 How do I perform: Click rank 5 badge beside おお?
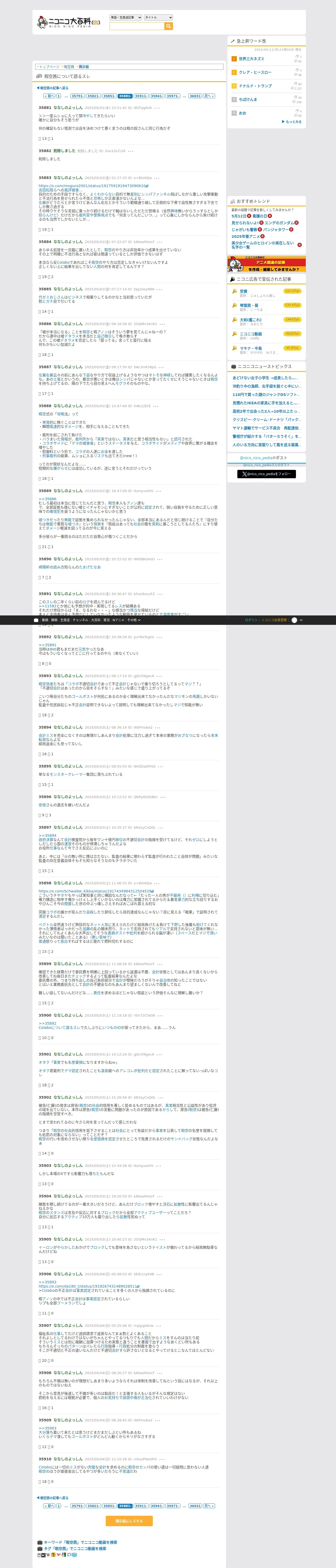coord(234,113)
